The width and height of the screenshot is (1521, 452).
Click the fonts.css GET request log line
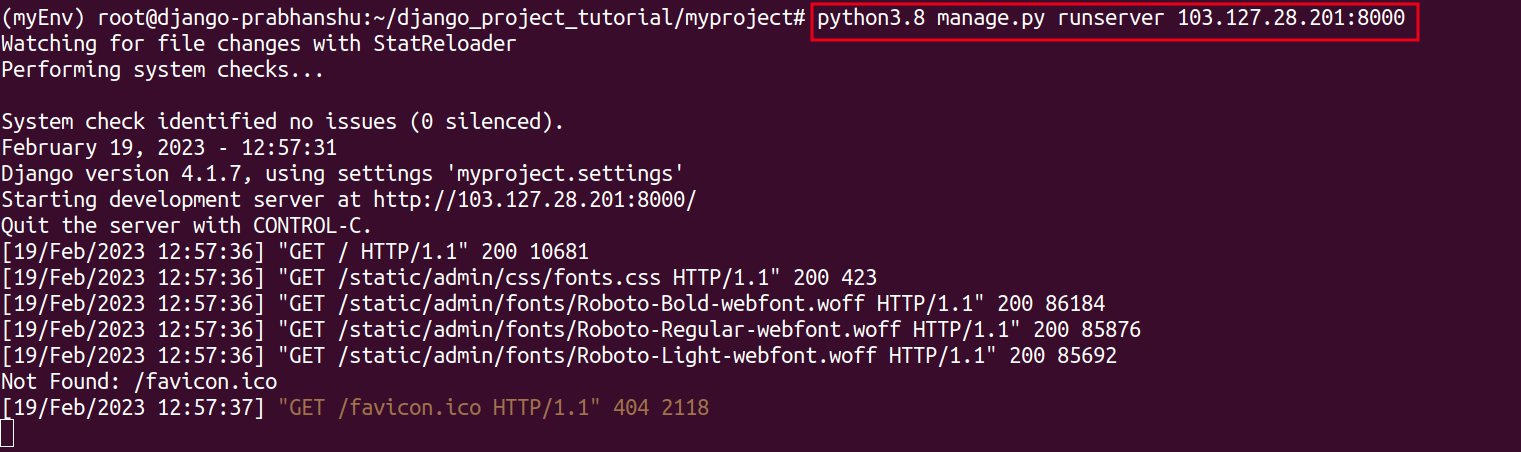(439, 277)
